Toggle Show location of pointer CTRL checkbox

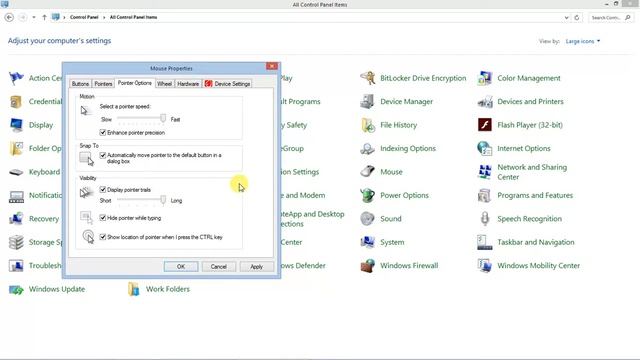103,237
